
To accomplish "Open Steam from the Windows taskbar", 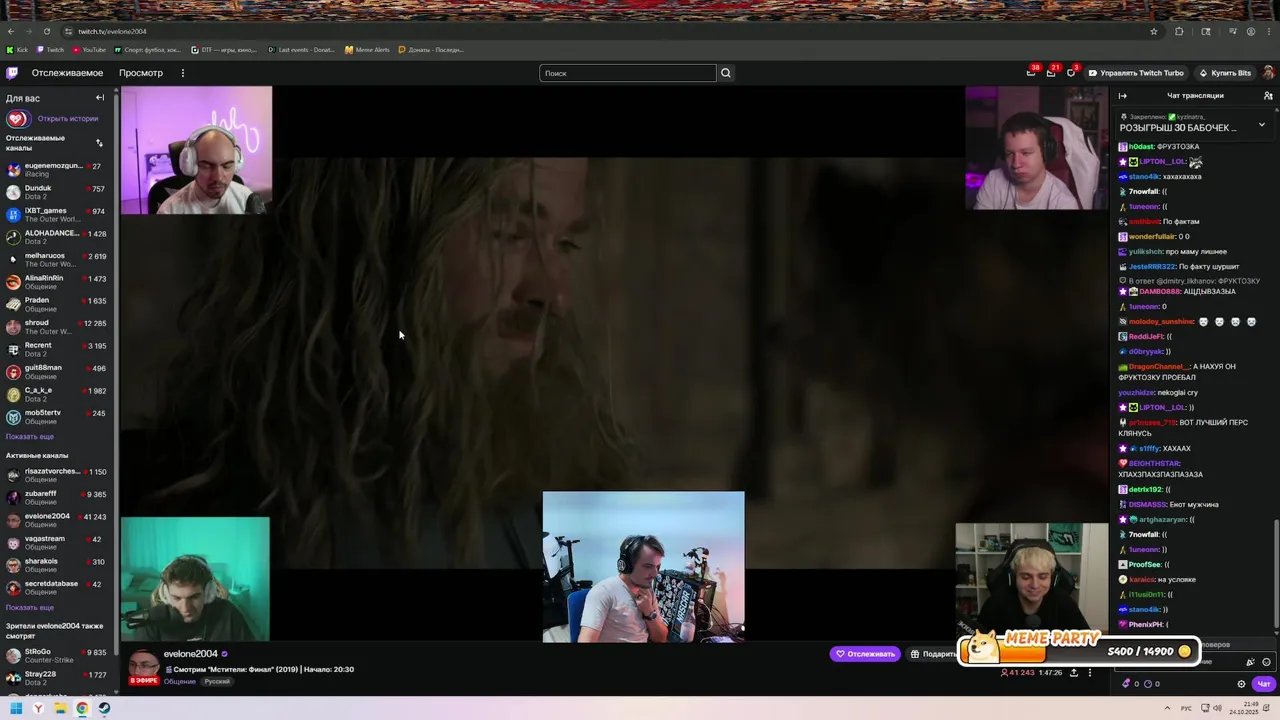I will point(104,708).
